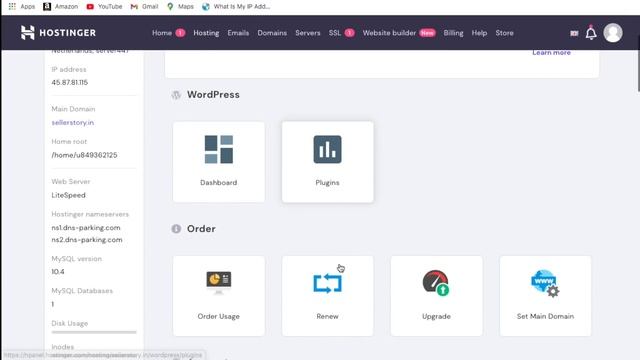The height and width of the screenshot is (360, 640).
Task: Open the Set Main Domain card
Action: (545, 296)
